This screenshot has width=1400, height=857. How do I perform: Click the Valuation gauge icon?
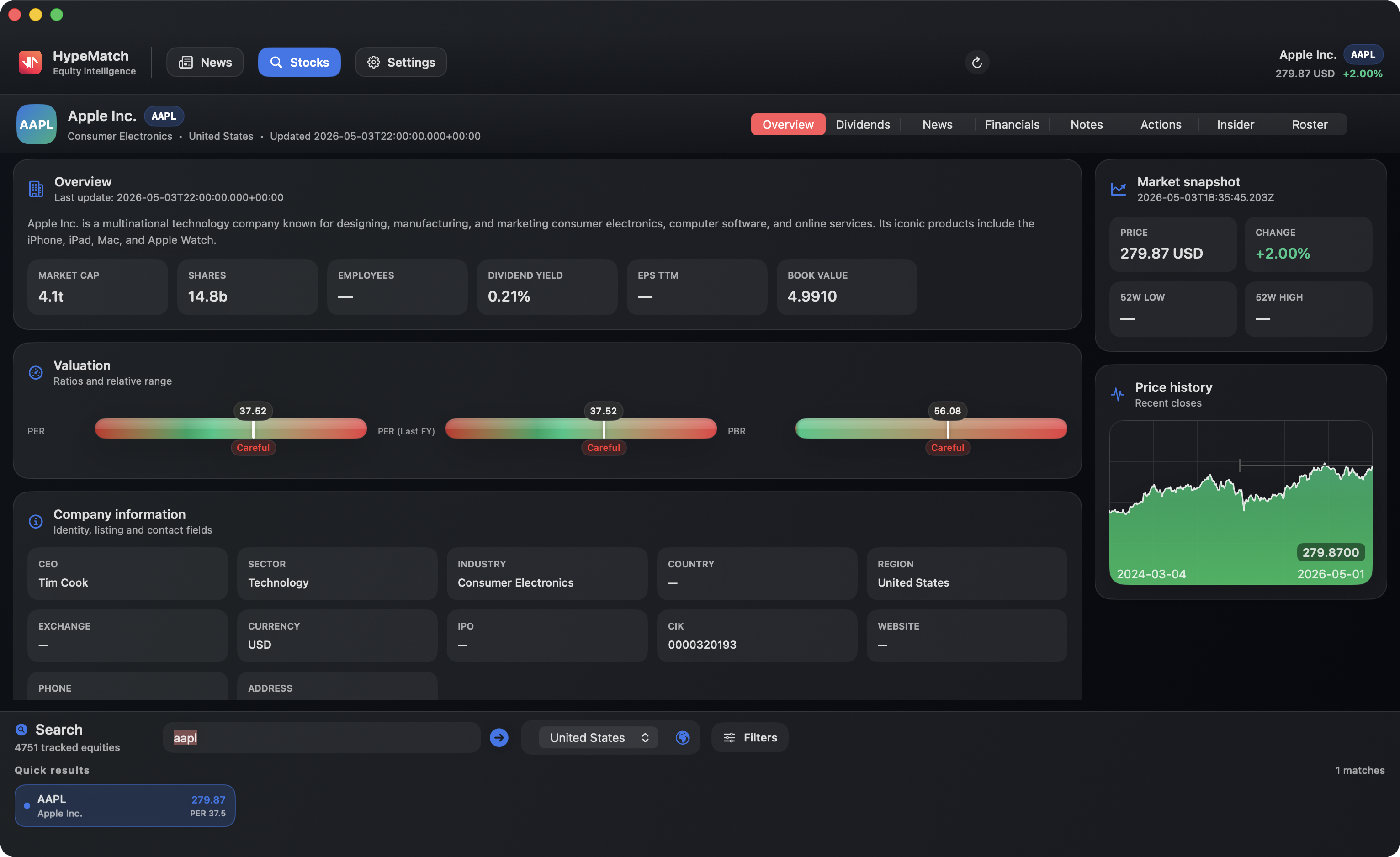click(36, 372)
